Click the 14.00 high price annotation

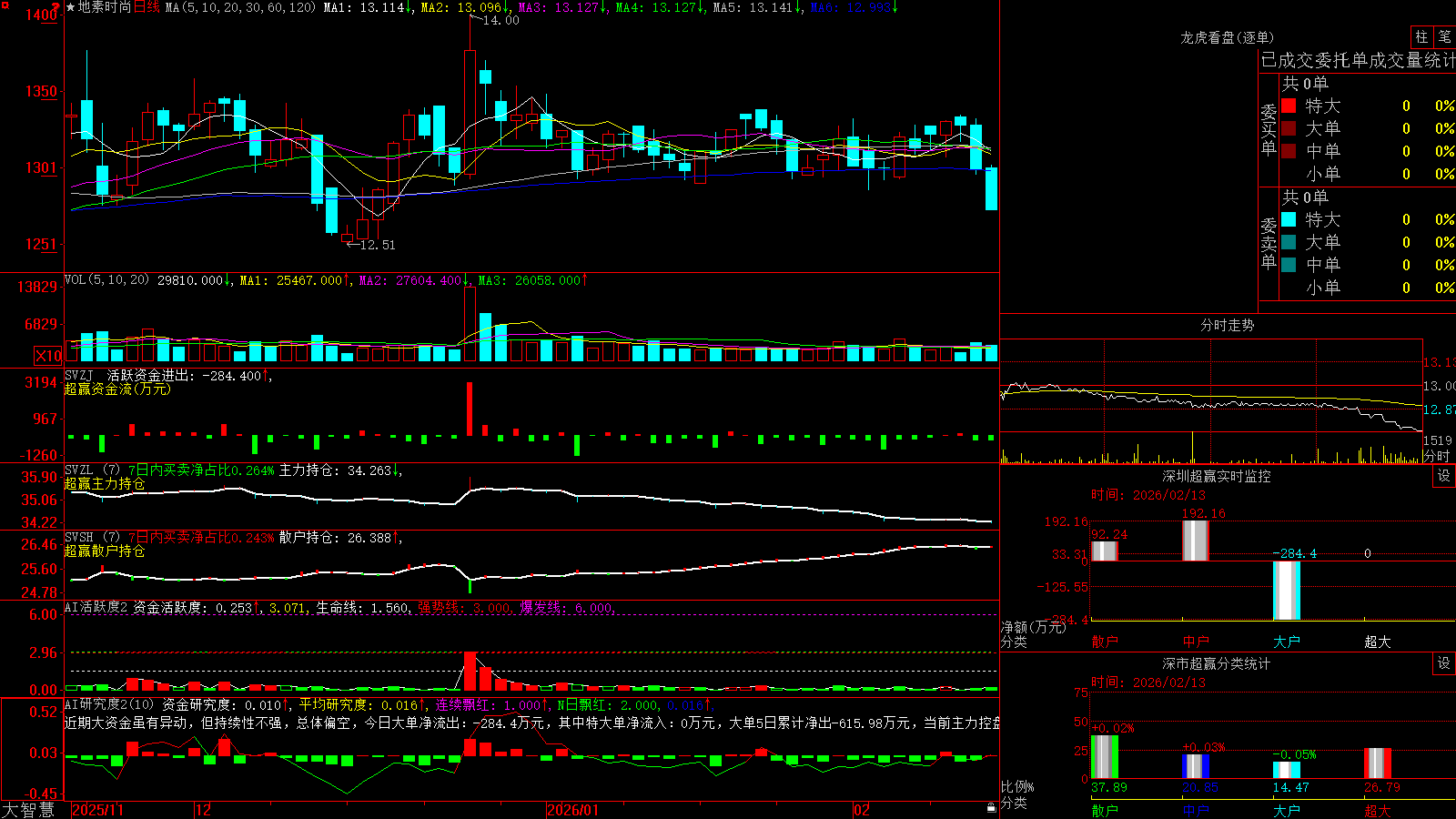[x=500, y=20]
